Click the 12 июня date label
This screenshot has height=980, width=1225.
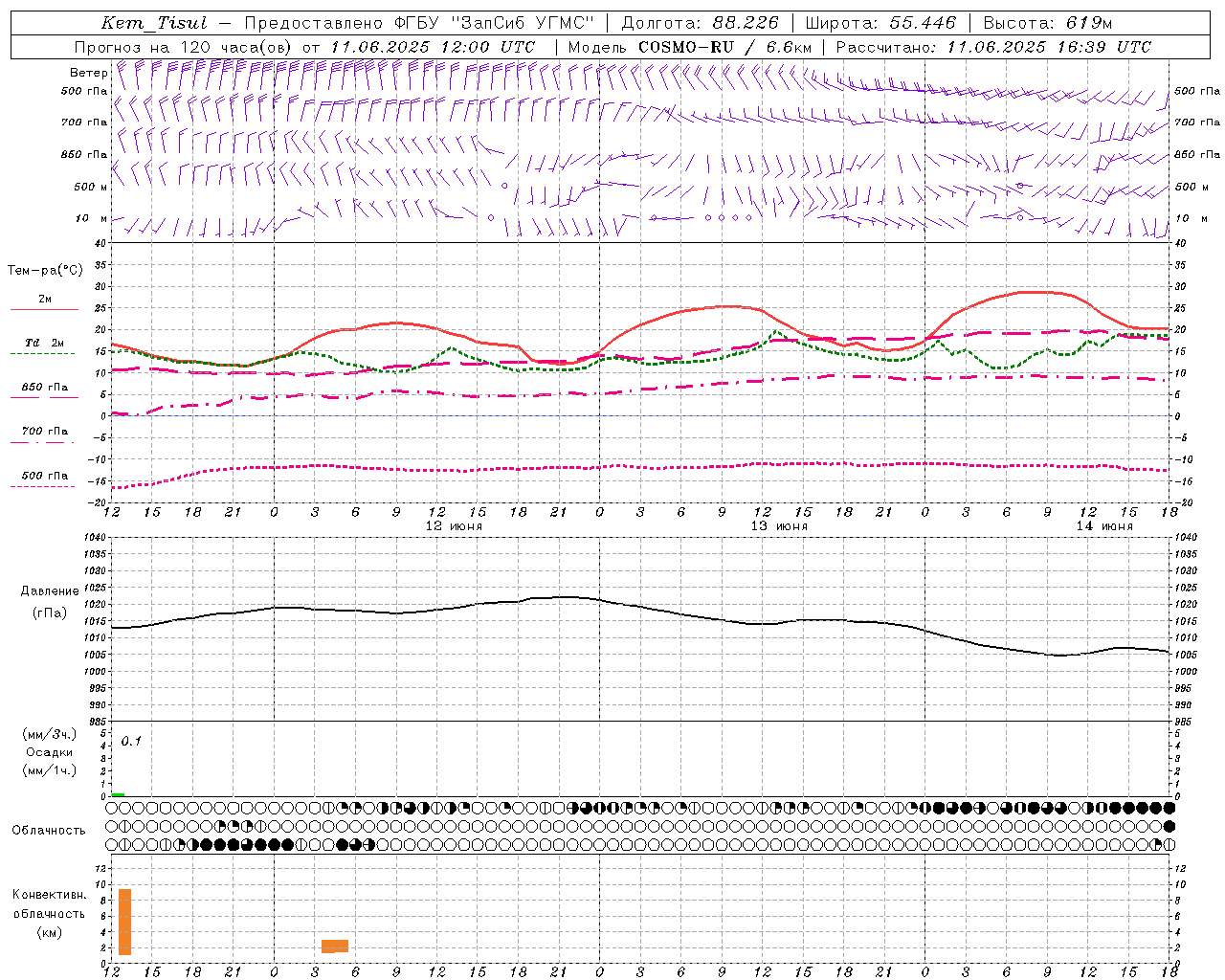pyautogui.click(x=454, y=526)
